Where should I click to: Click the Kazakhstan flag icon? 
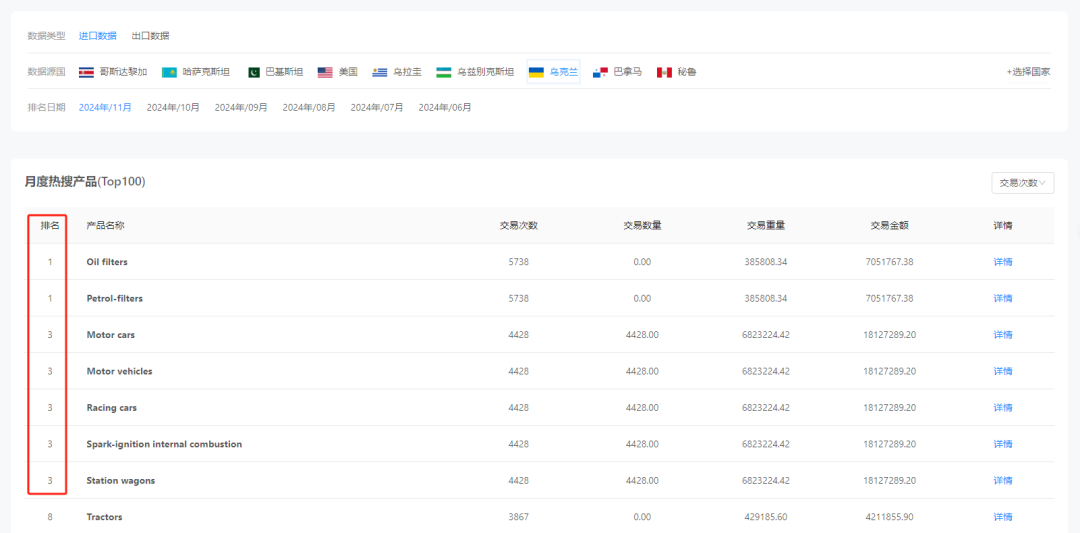[x=169, y=72]
